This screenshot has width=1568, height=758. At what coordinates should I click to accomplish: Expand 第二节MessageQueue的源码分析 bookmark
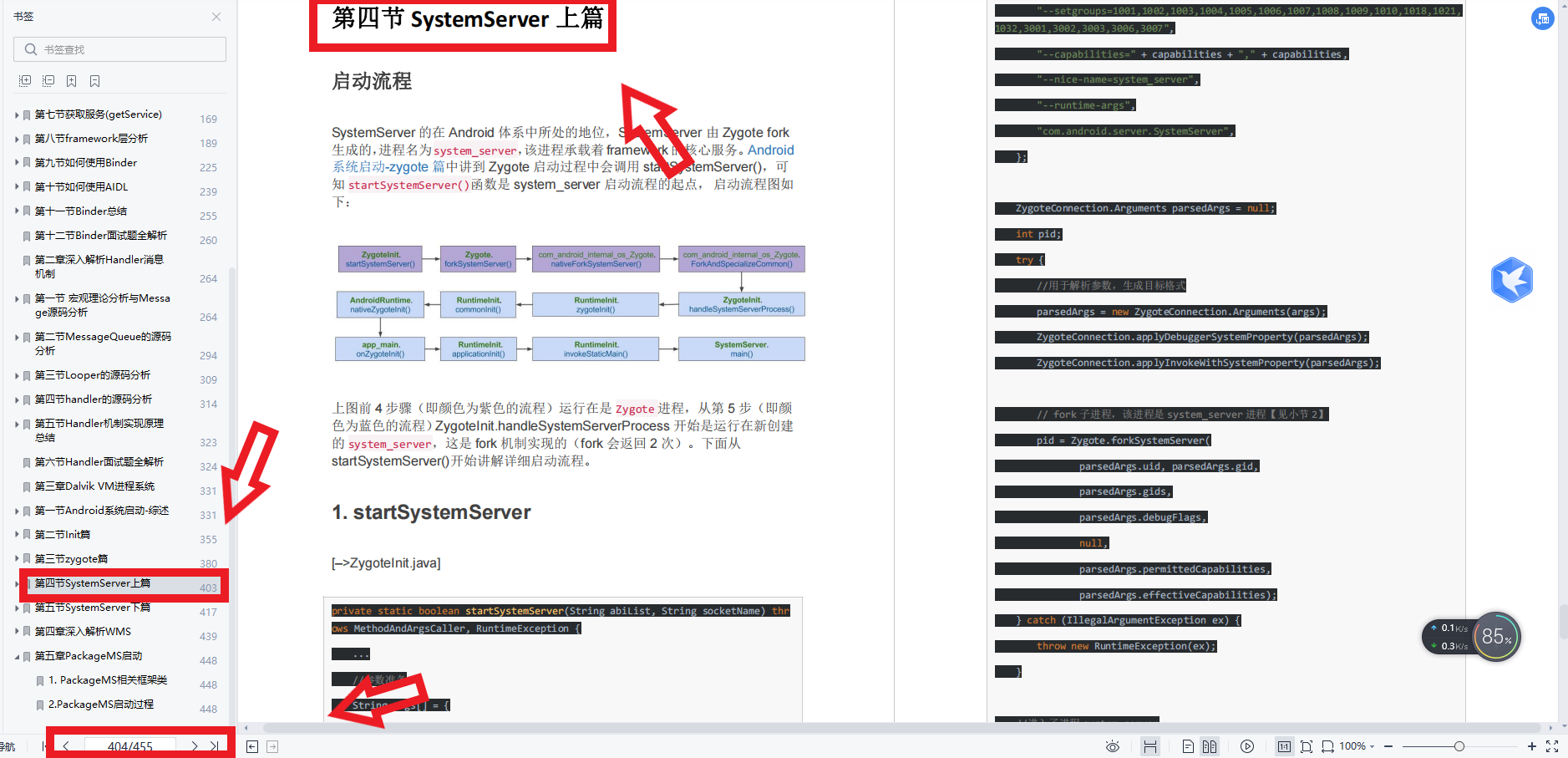[17, 338]
